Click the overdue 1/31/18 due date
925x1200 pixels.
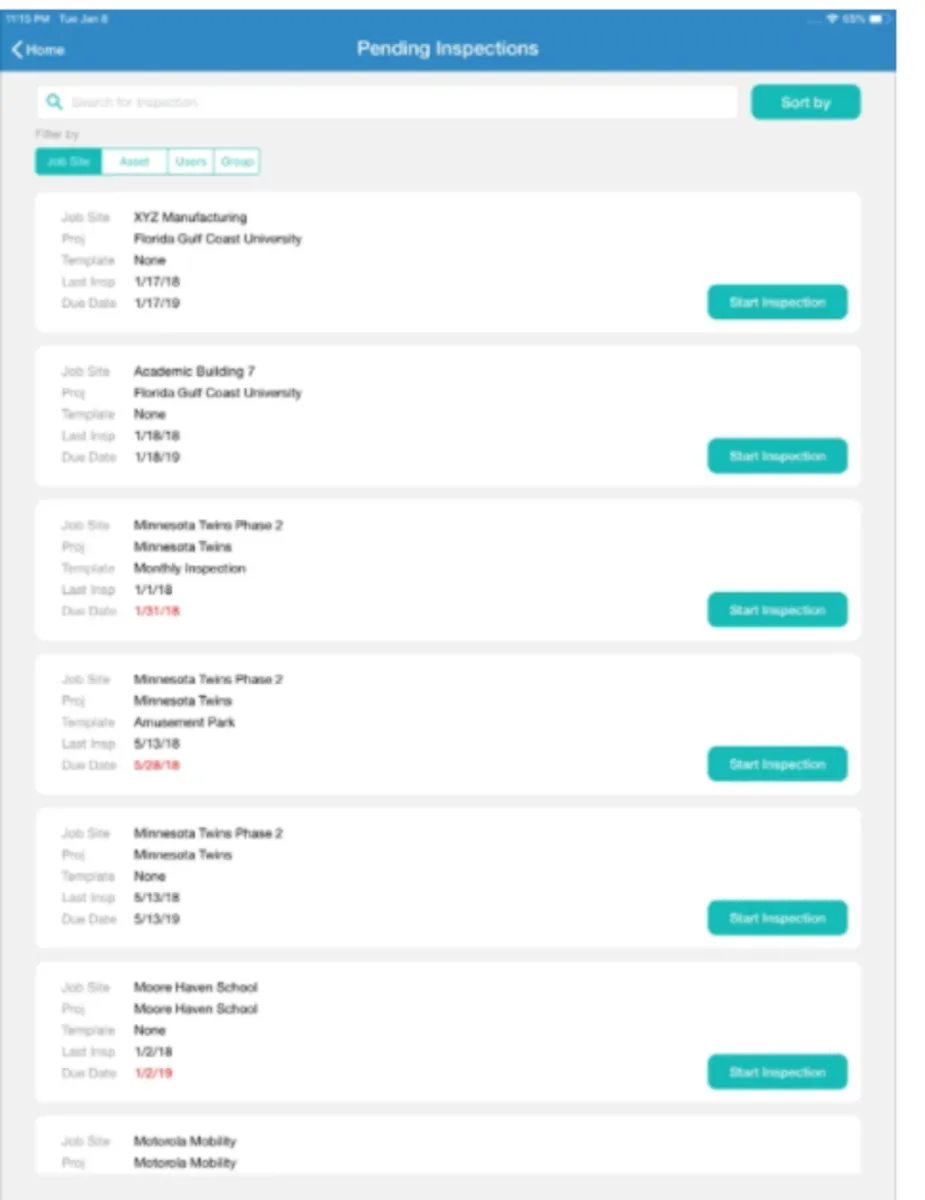click(157, 611)
